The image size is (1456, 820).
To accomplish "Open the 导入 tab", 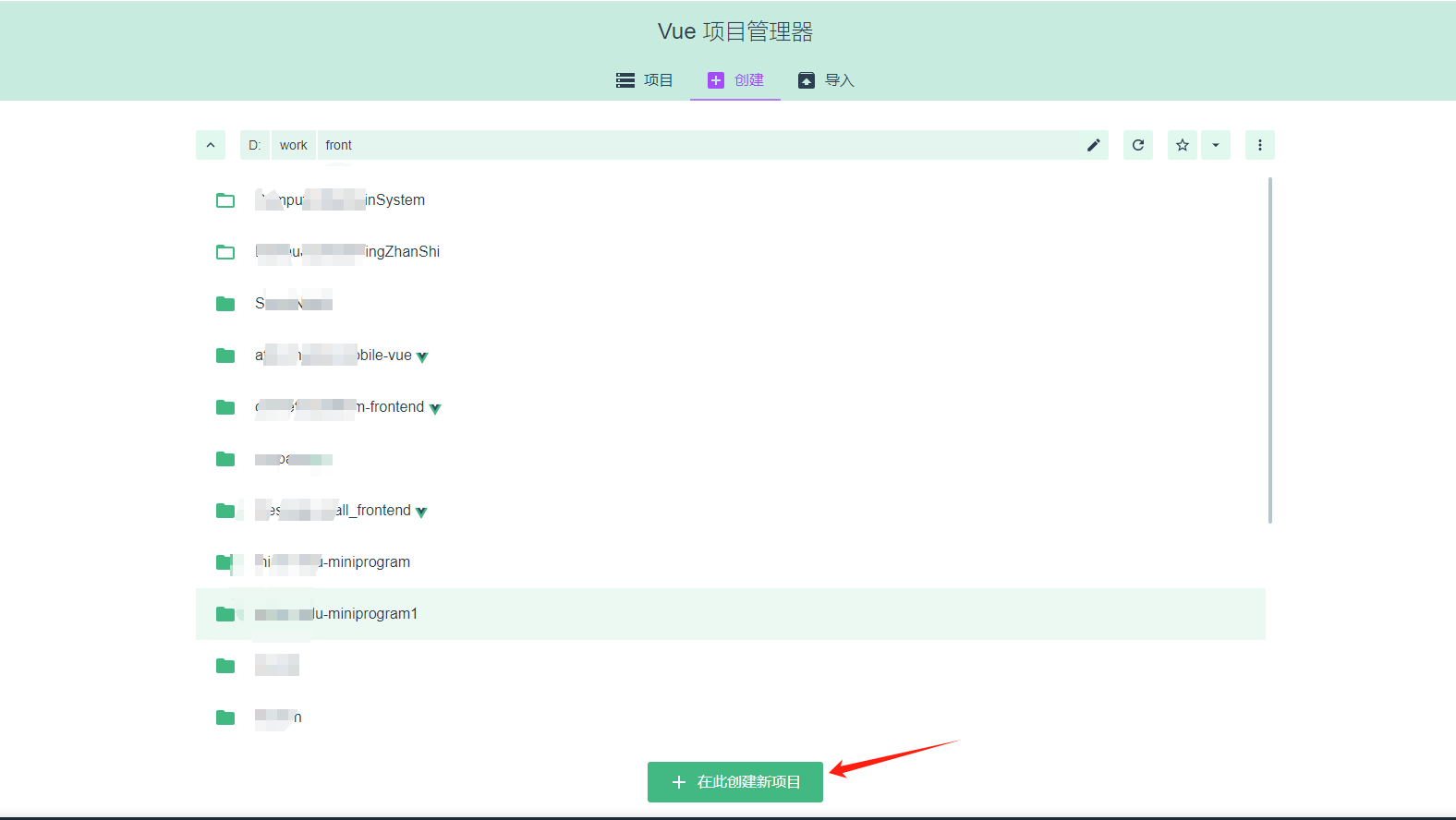I will 826,80.
